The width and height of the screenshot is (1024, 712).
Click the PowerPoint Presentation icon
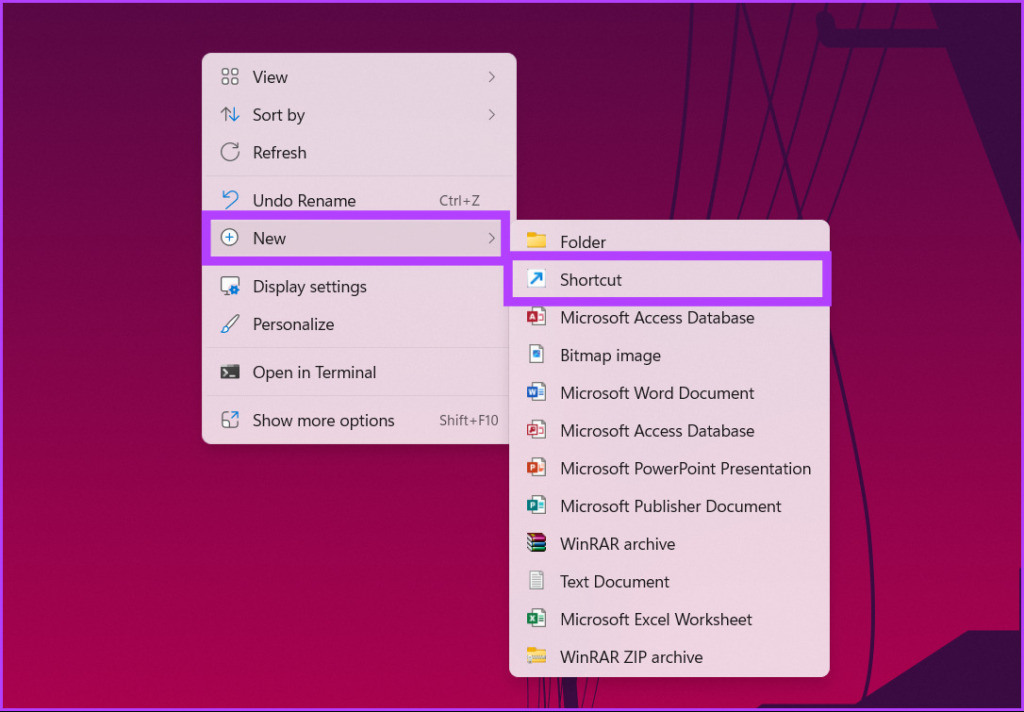click(536, 468)
